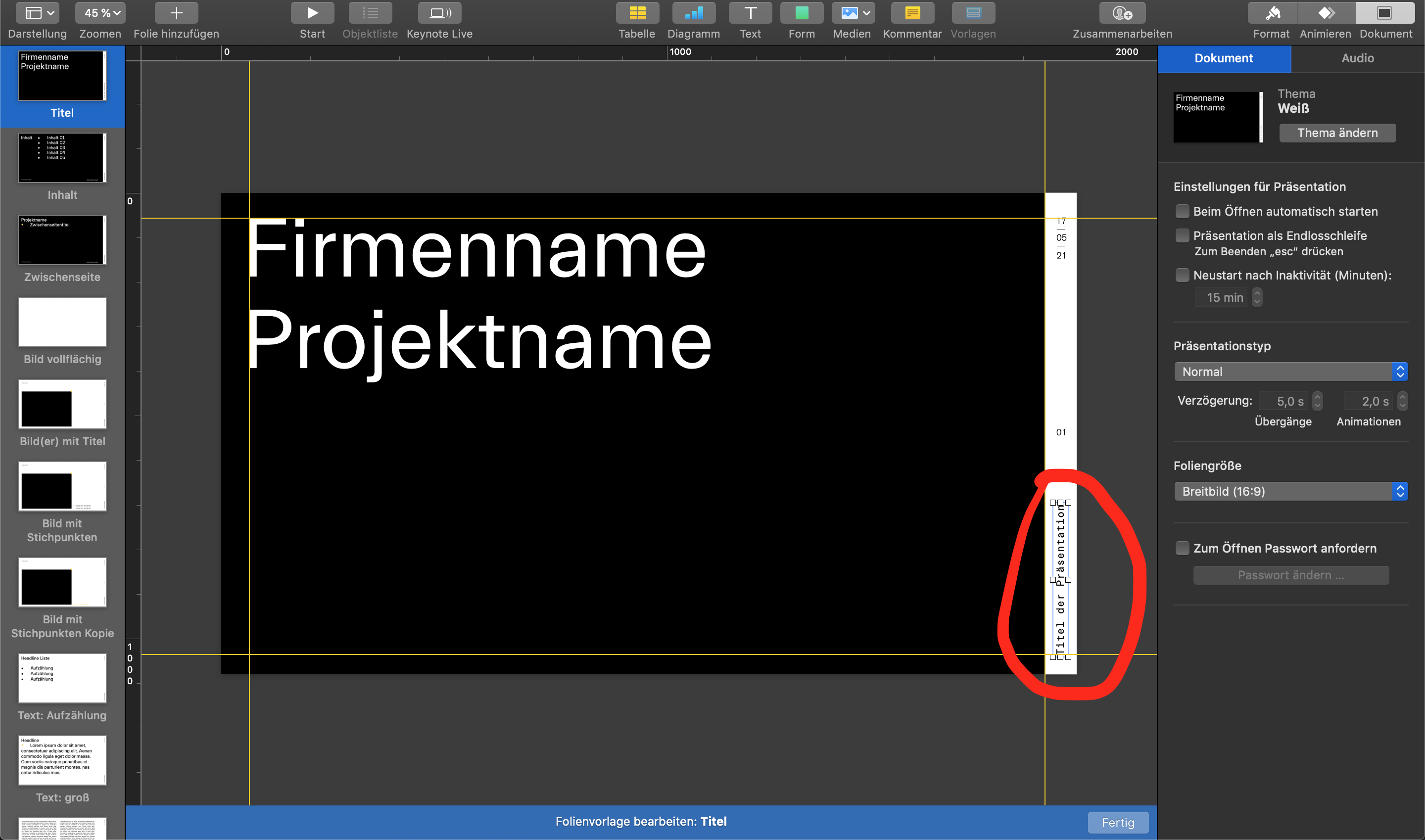1425x840 pixels.
Task: Add a chart with Diagramm icon
Action: click(x=694, y=13)
